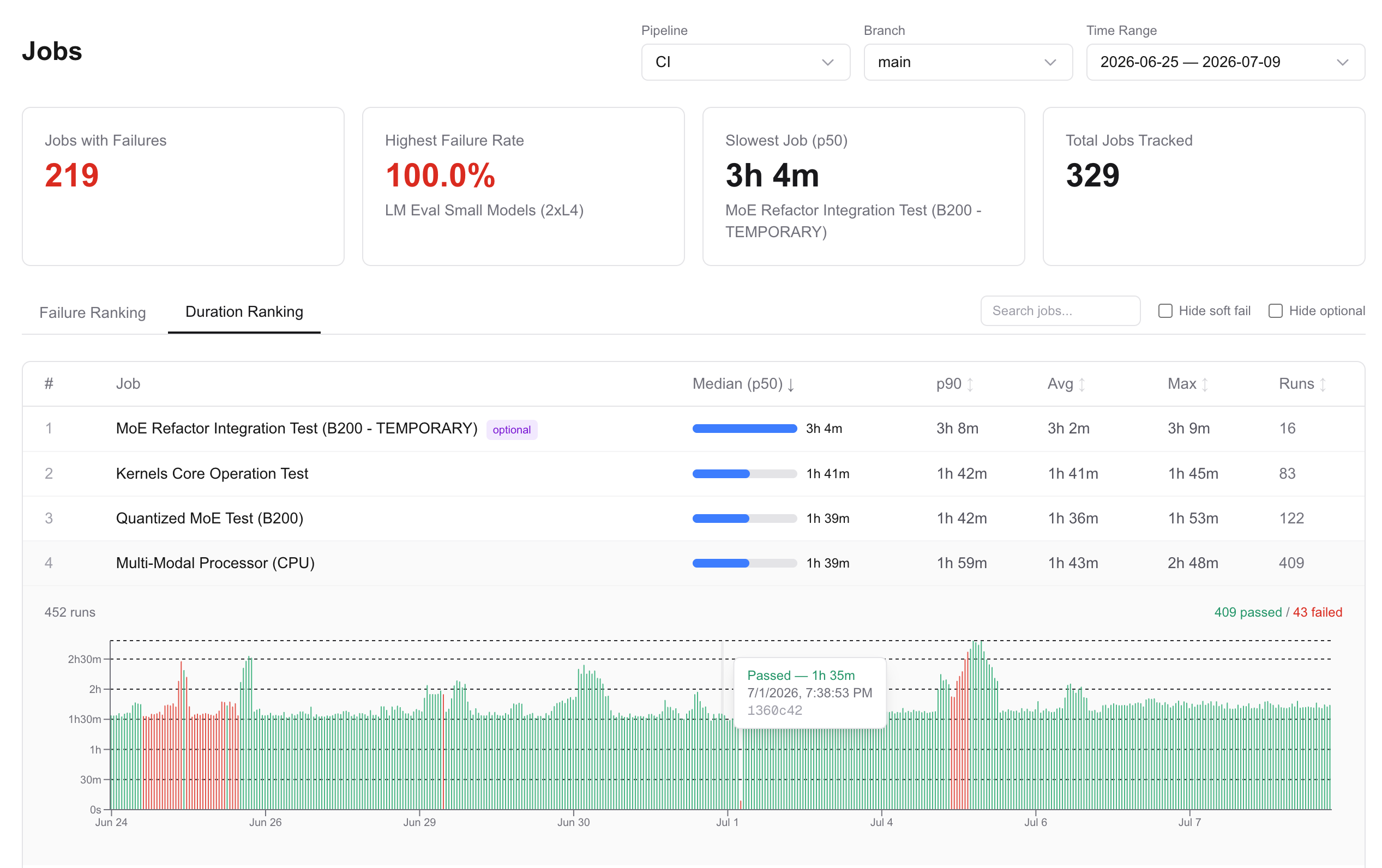Click the Job column header
The height and width of the screenshot is (868, 1382).
click(x=128, y=384)
